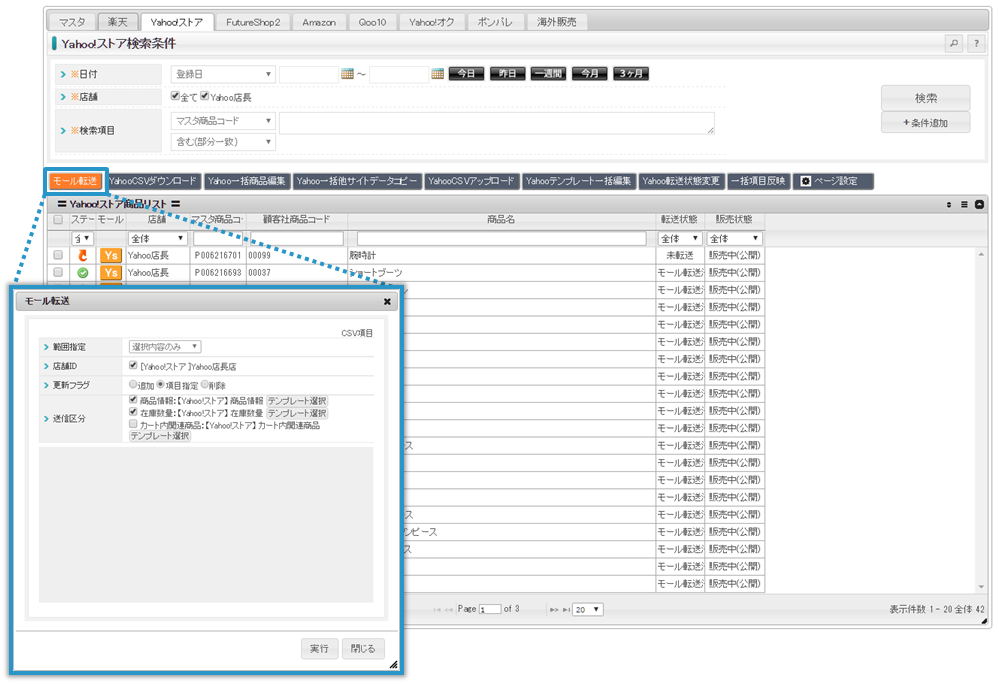The image size is (999, 684).
Task: Open ページ設定 page settings
Action: [833, 182]
